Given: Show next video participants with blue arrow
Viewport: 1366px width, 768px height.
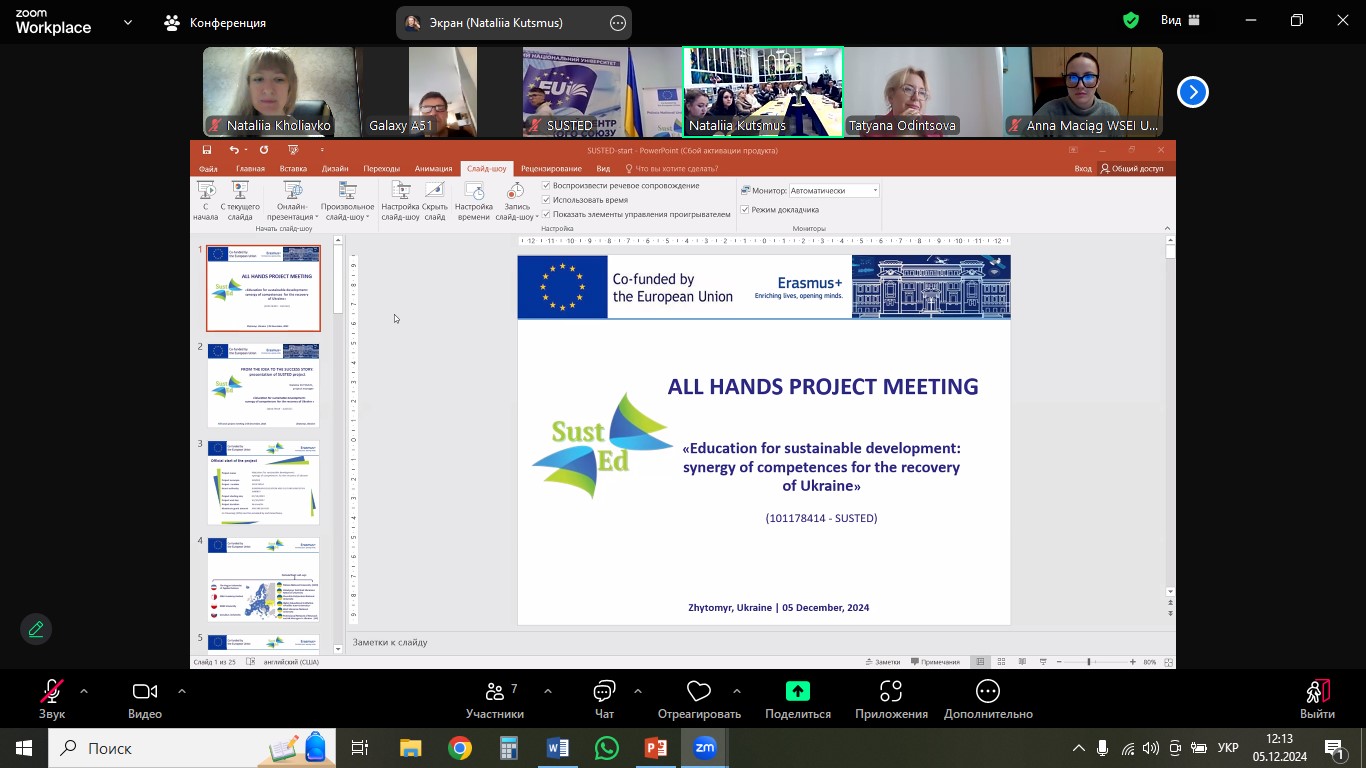Looking at the screenshot, I should coord(1192,92).
